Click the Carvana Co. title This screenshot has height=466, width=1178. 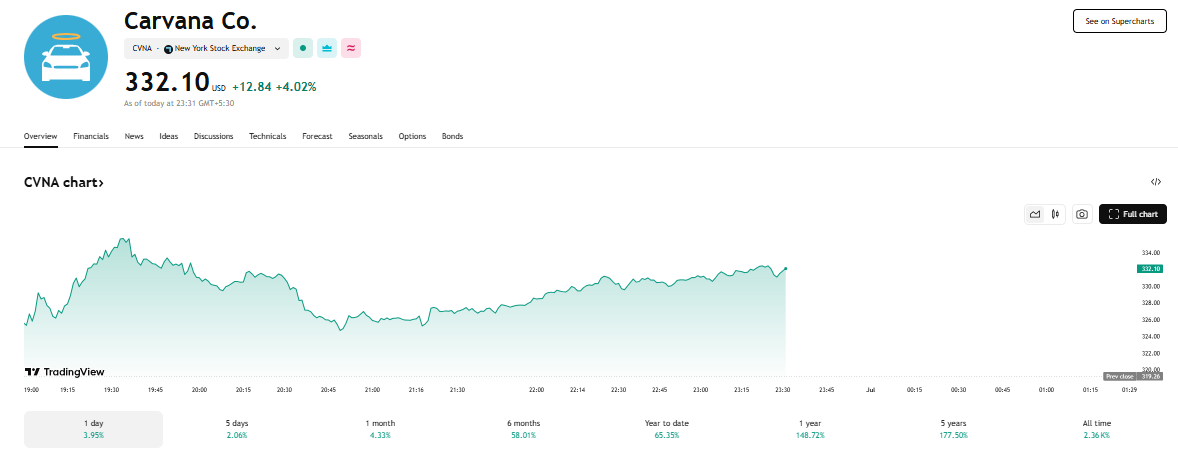coord(191,20)
